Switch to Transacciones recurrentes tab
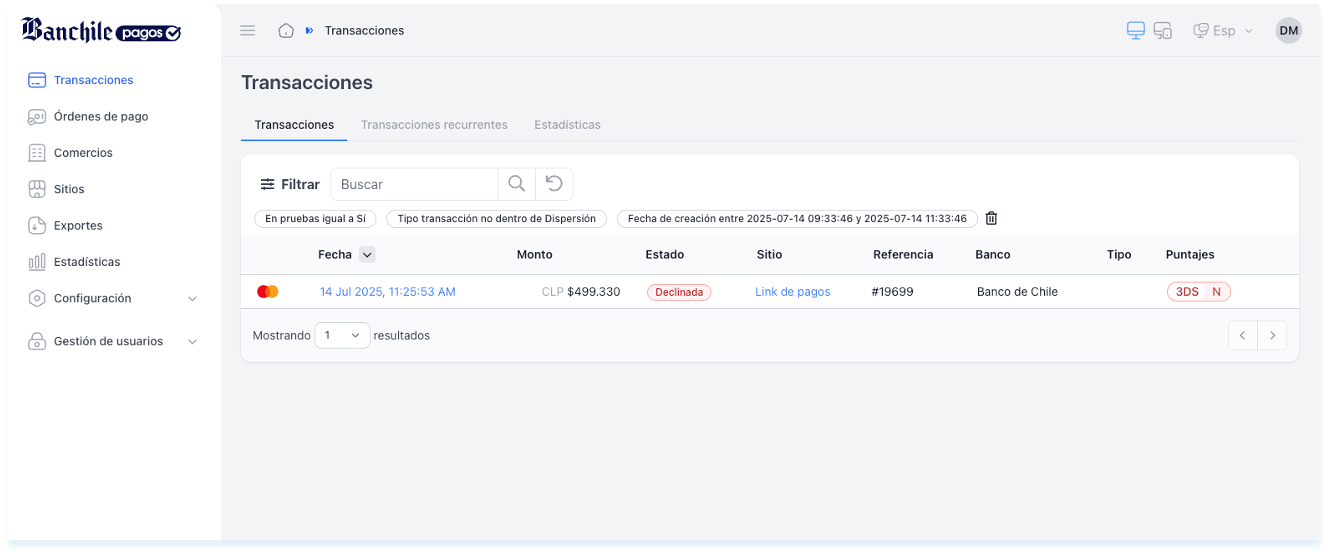 (434, 125)
